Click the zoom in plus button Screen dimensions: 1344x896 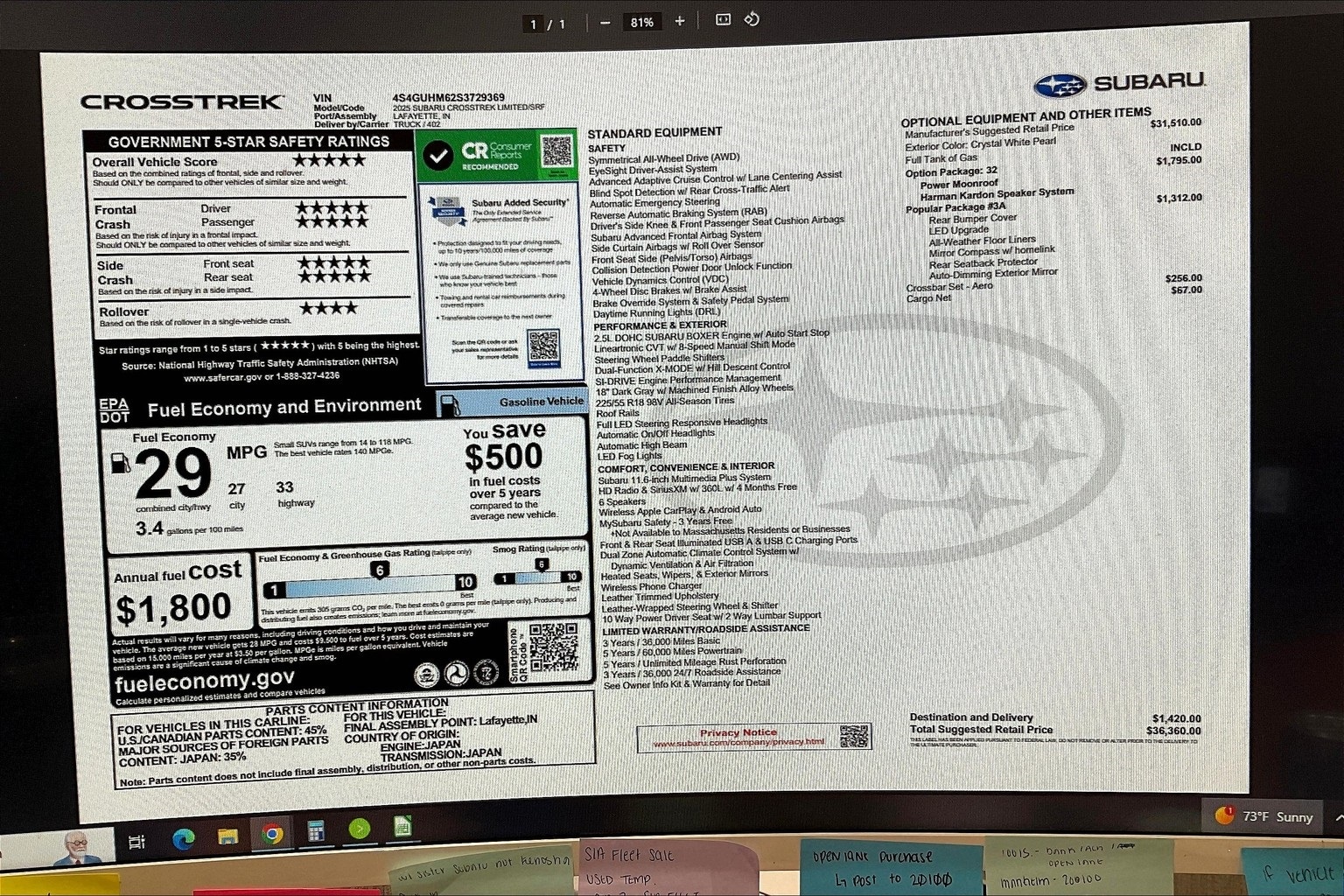coord(679,22)
